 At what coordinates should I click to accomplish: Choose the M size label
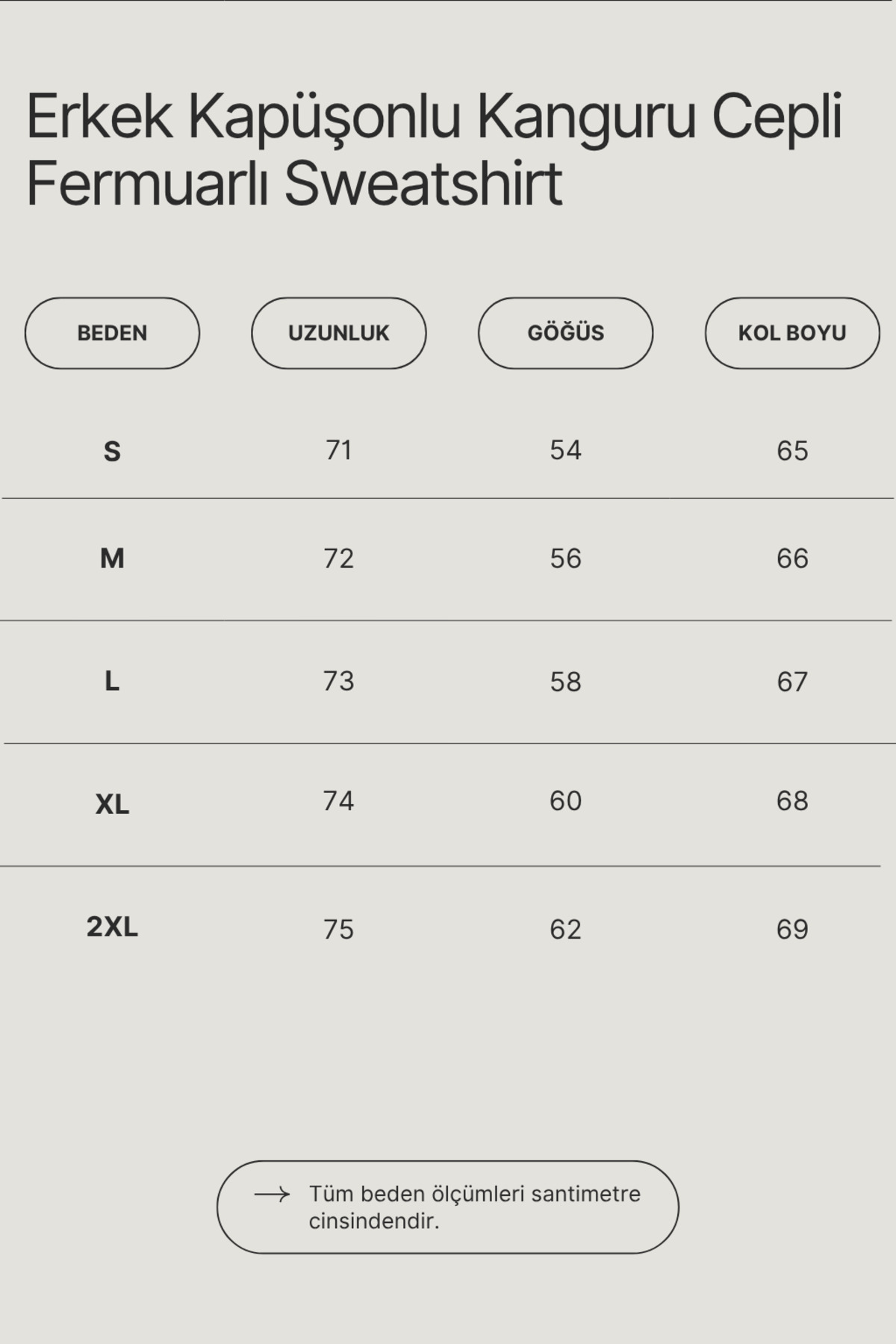point(112,559)
